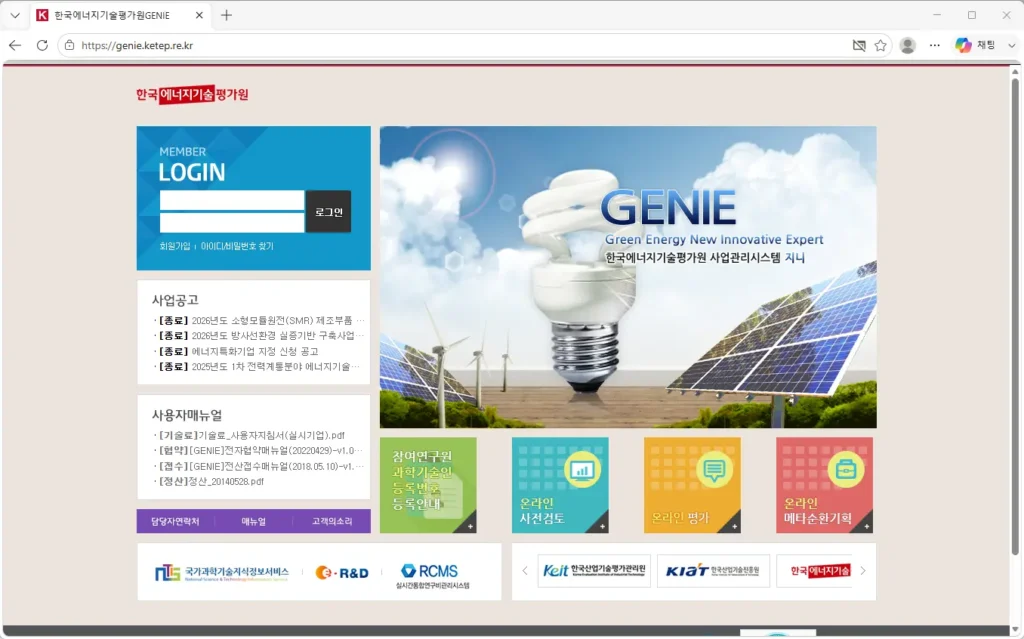Image resolution: width=1024 pixels, height=639 pixels.
Task: Expand the Copilot sidebar dropdown chevron
Action: click(1011, 45)
